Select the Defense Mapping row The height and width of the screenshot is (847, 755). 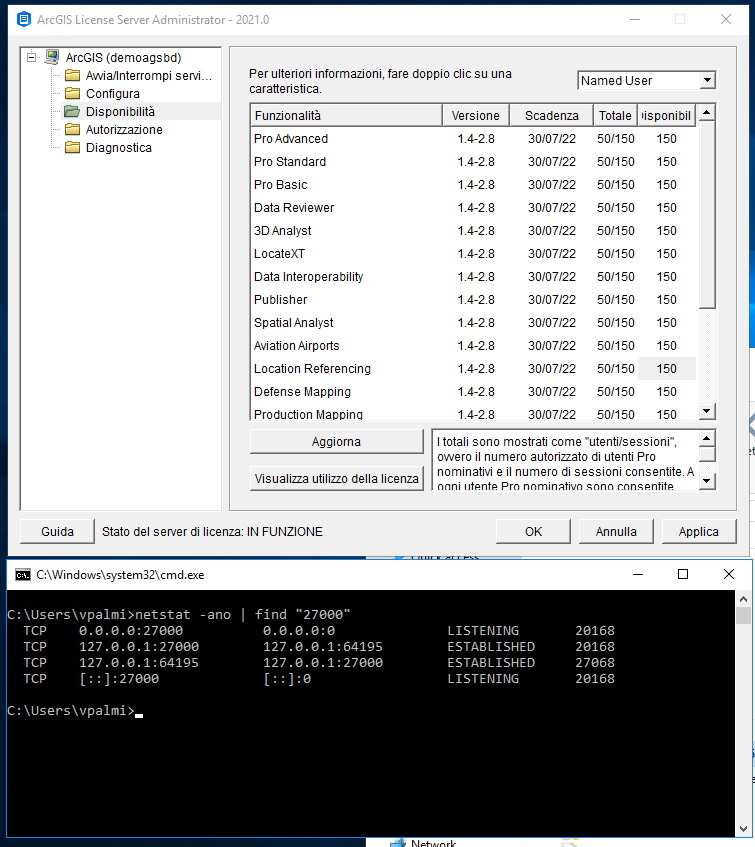pyautogui.click(x=474, y=391)
